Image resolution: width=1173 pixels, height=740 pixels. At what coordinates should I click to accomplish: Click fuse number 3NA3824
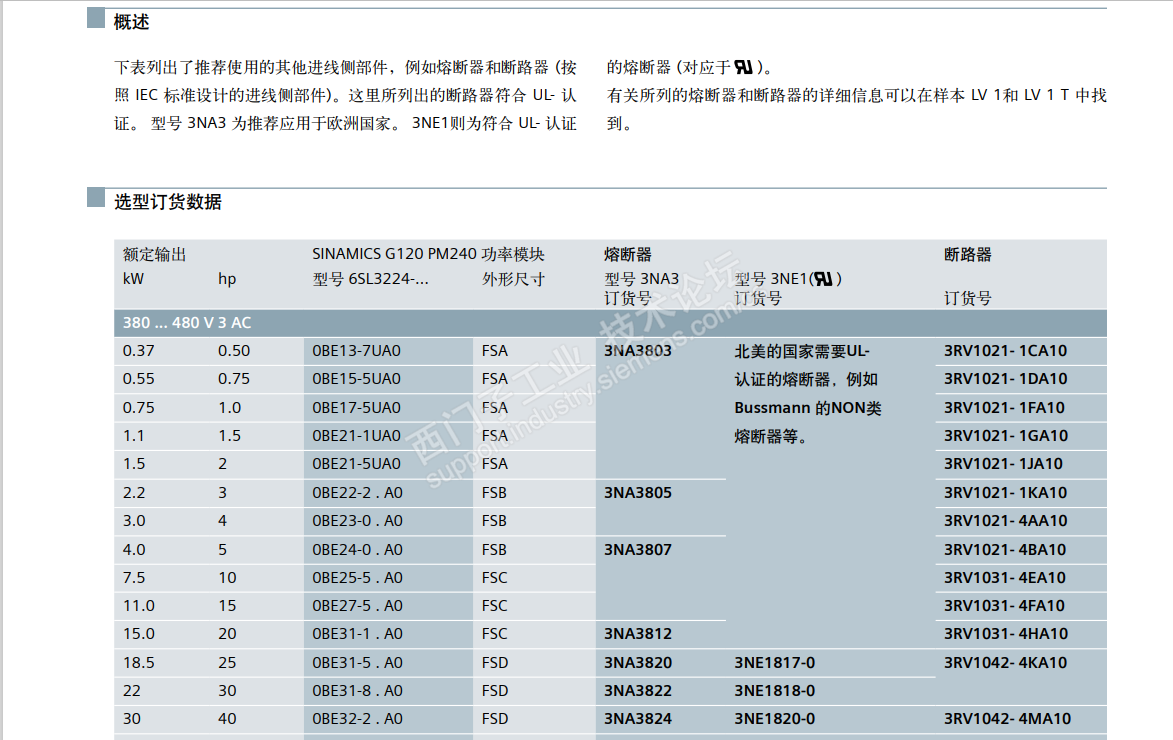click(637, 719)
